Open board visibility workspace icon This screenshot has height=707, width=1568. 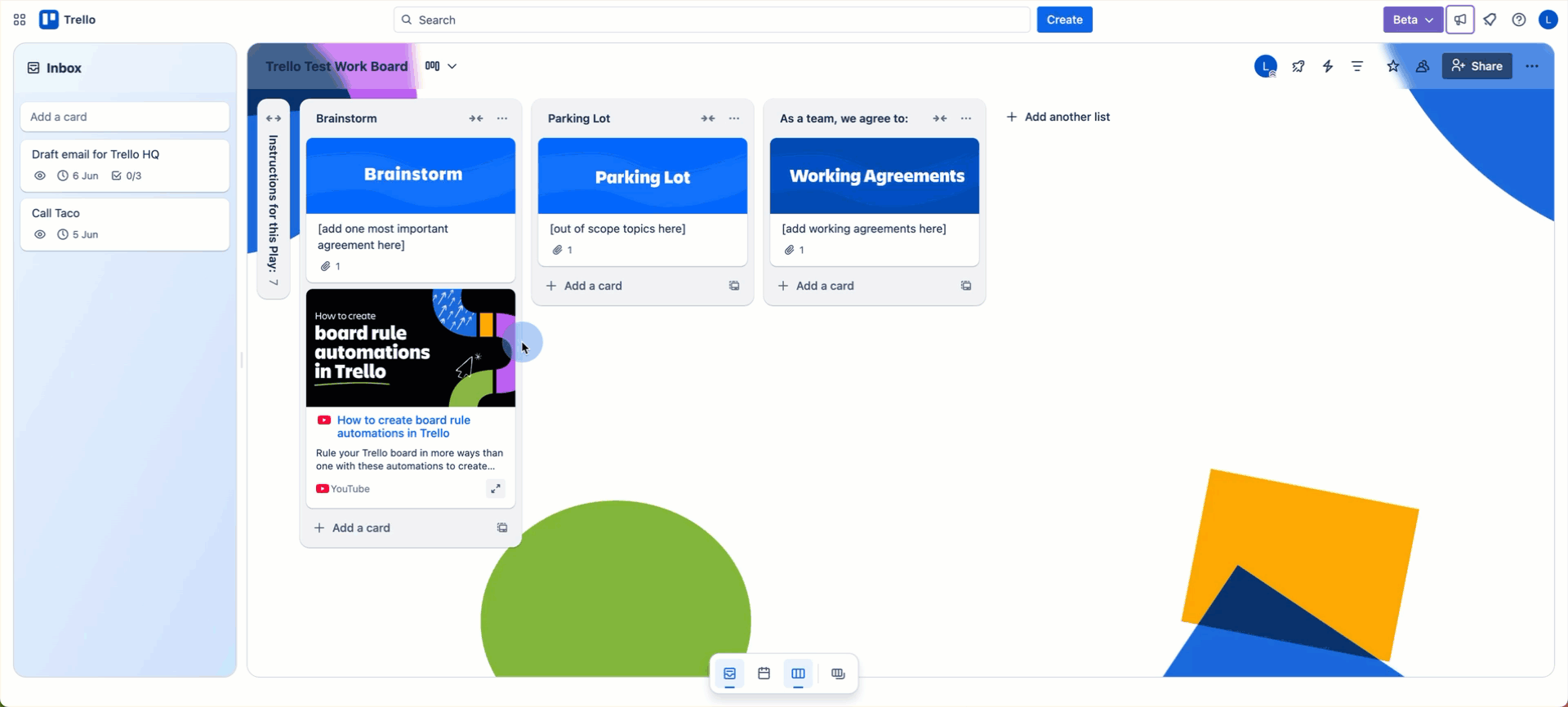(x=1423, y=66)
